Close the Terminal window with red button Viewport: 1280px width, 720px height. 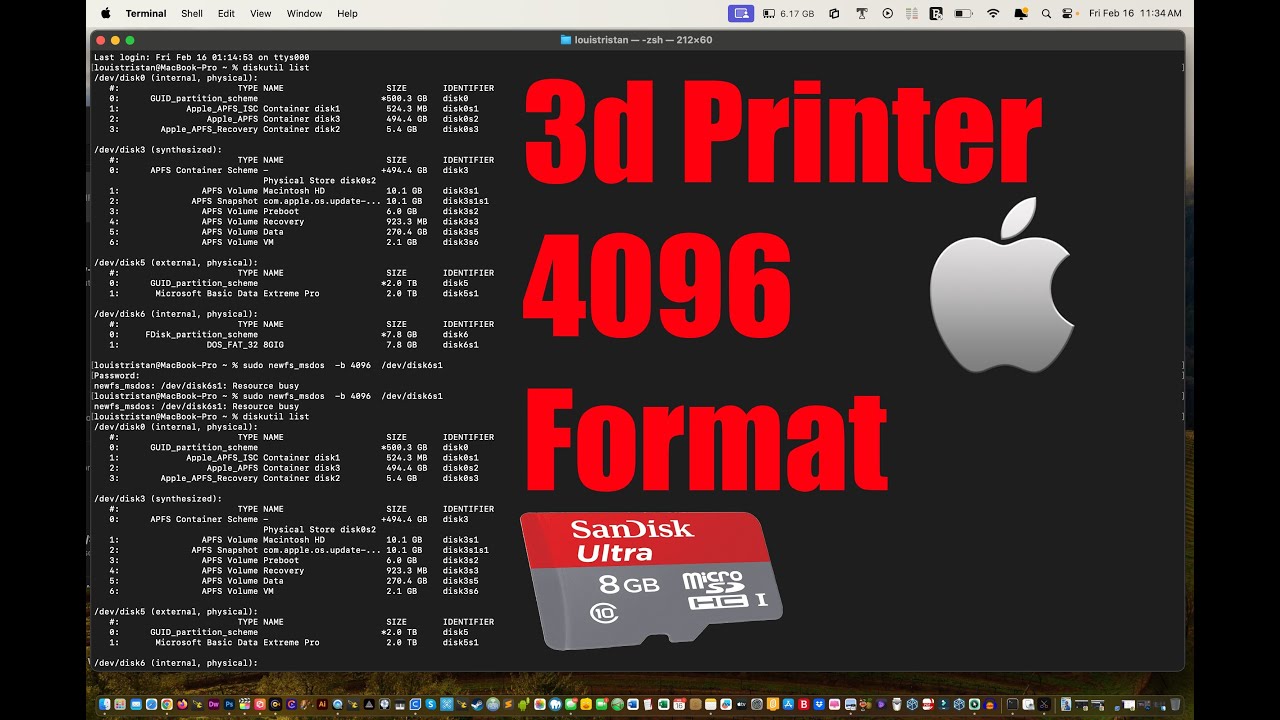100,40
